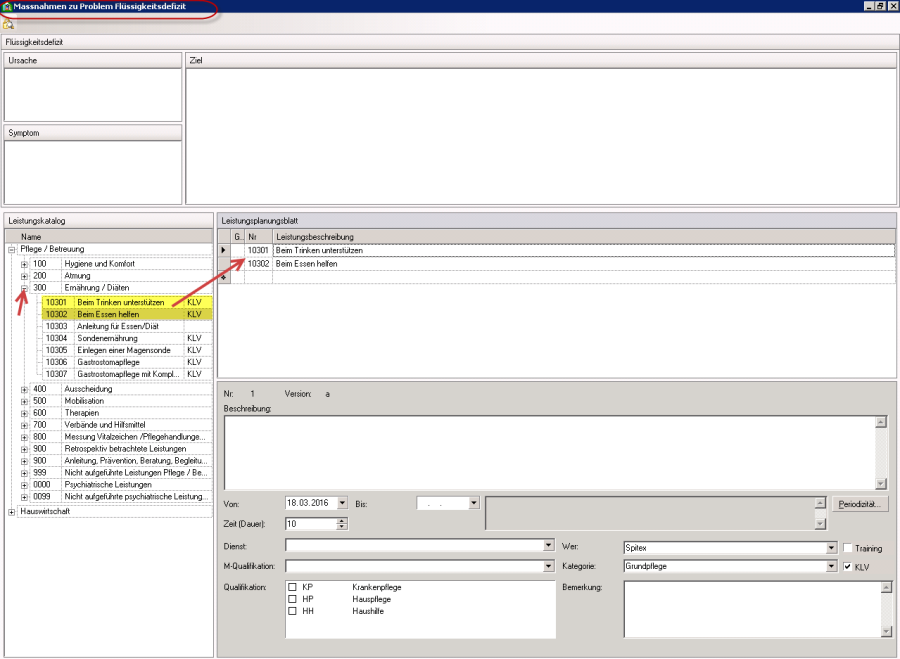
Task: Open the Kategorie Grundpflege dropdown
Action: coord(830,566)
